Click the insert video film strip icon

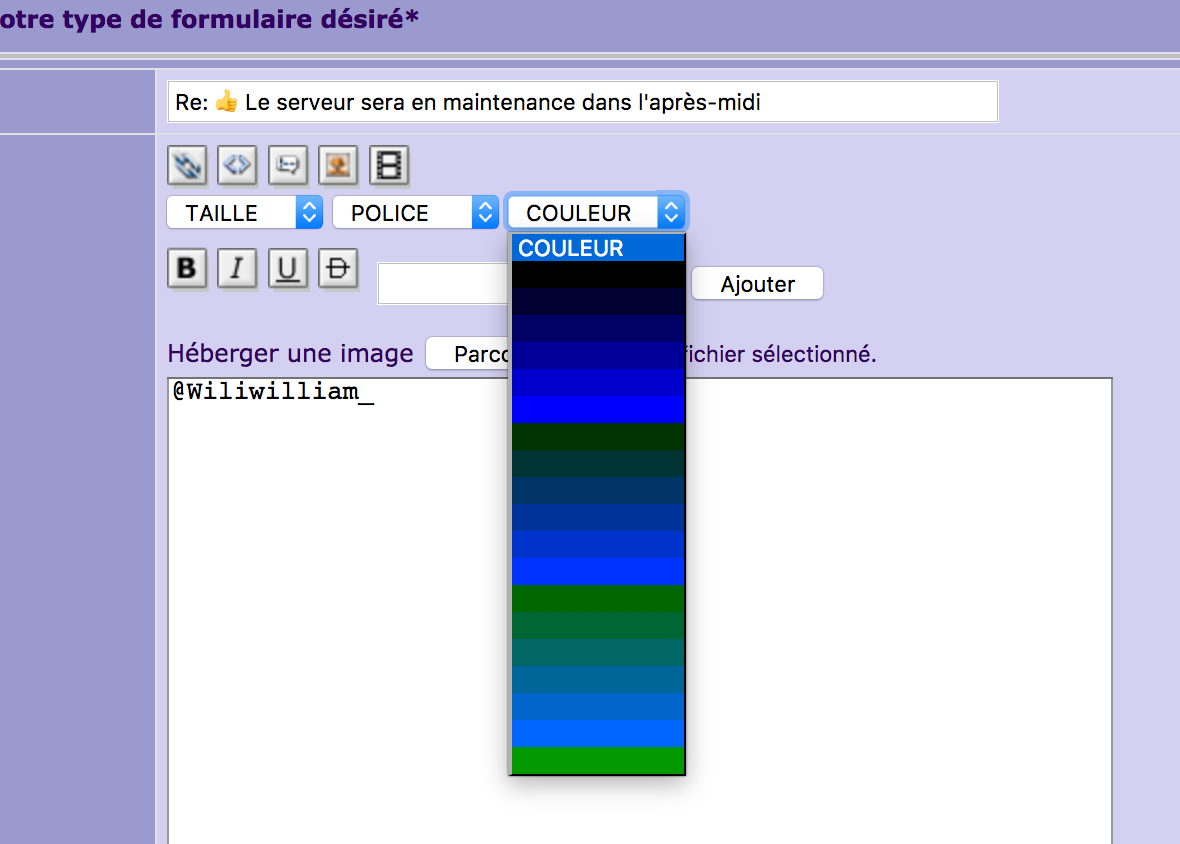click(x=389, y=165)
